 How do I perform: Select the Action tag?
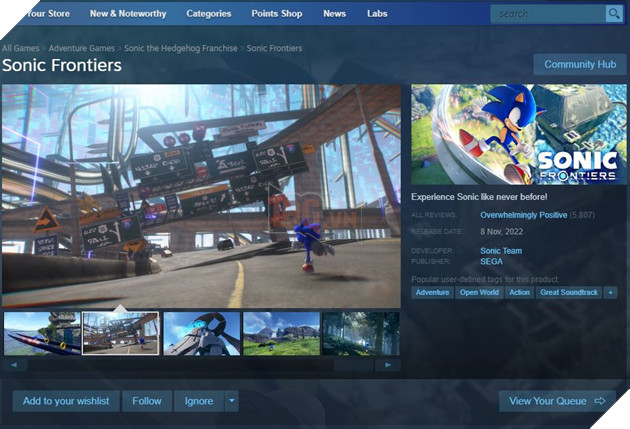[x=519, y=292]
